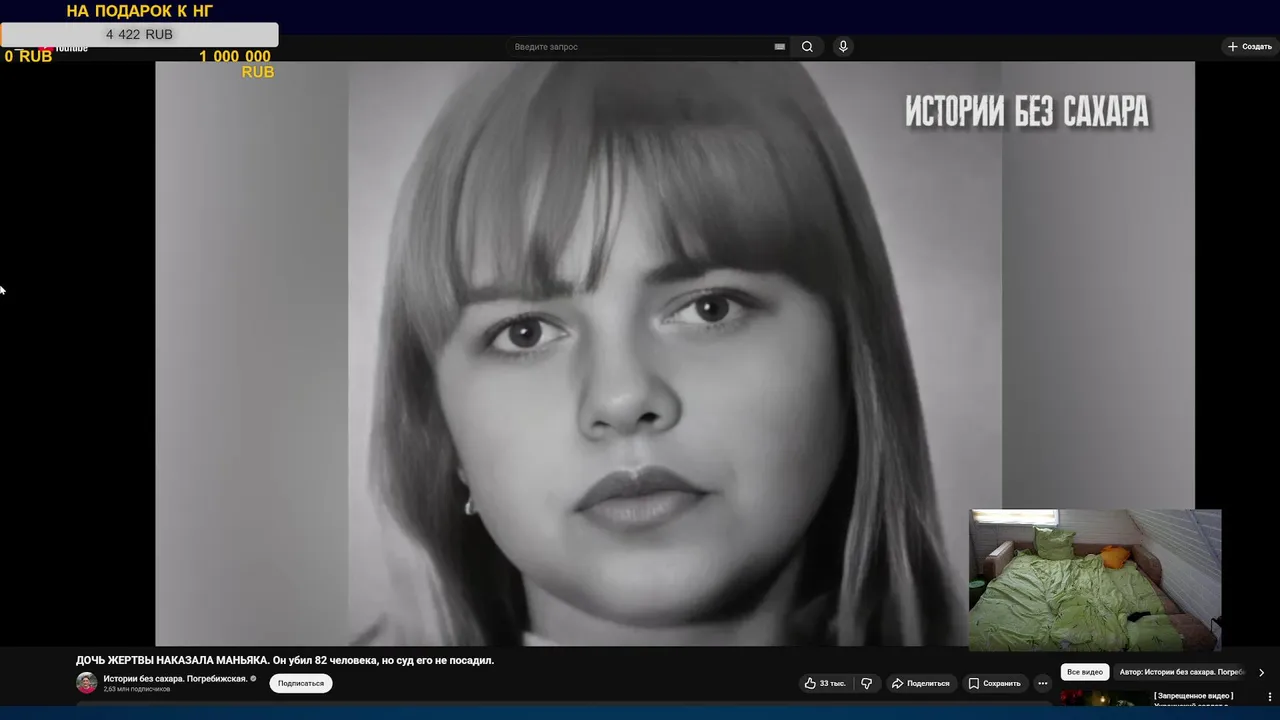The image size is (1280, 720).
Task: Subscribe with the Подписаться button
Action: [301, 683]
